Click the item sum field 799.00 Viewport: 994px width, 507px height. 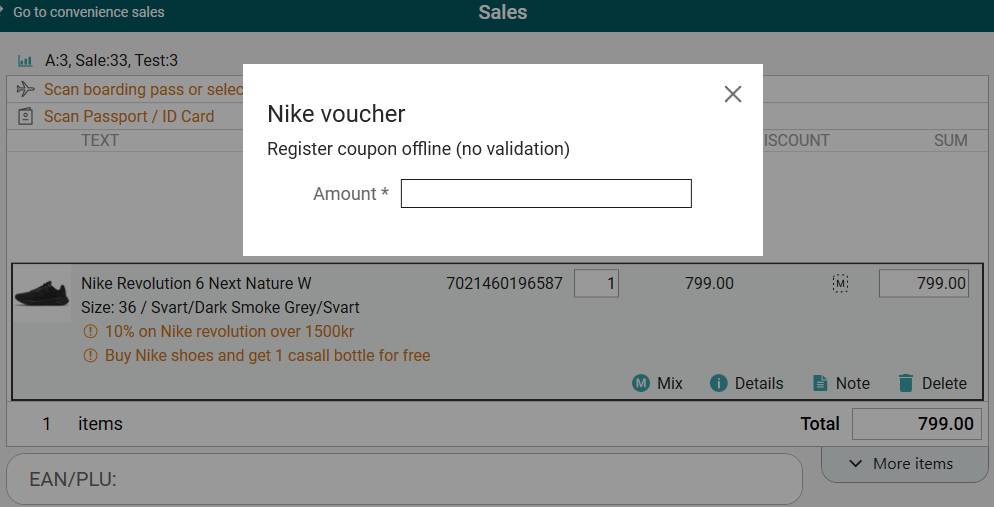923,284
